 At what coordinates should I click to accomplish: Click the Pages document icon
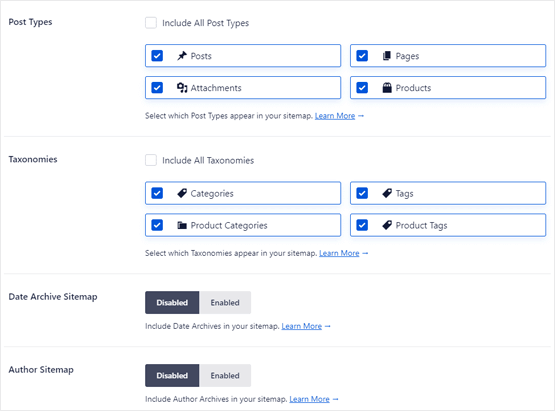coord(387,56)
